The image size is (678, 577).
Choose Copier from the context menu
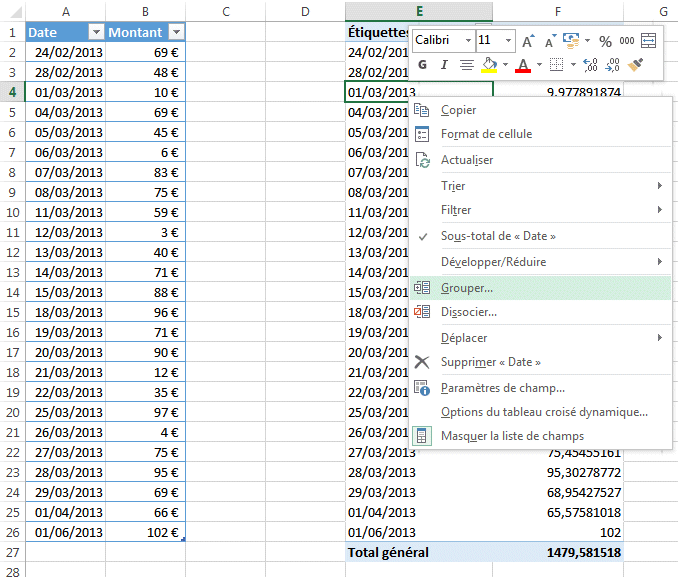click(540, 110)
